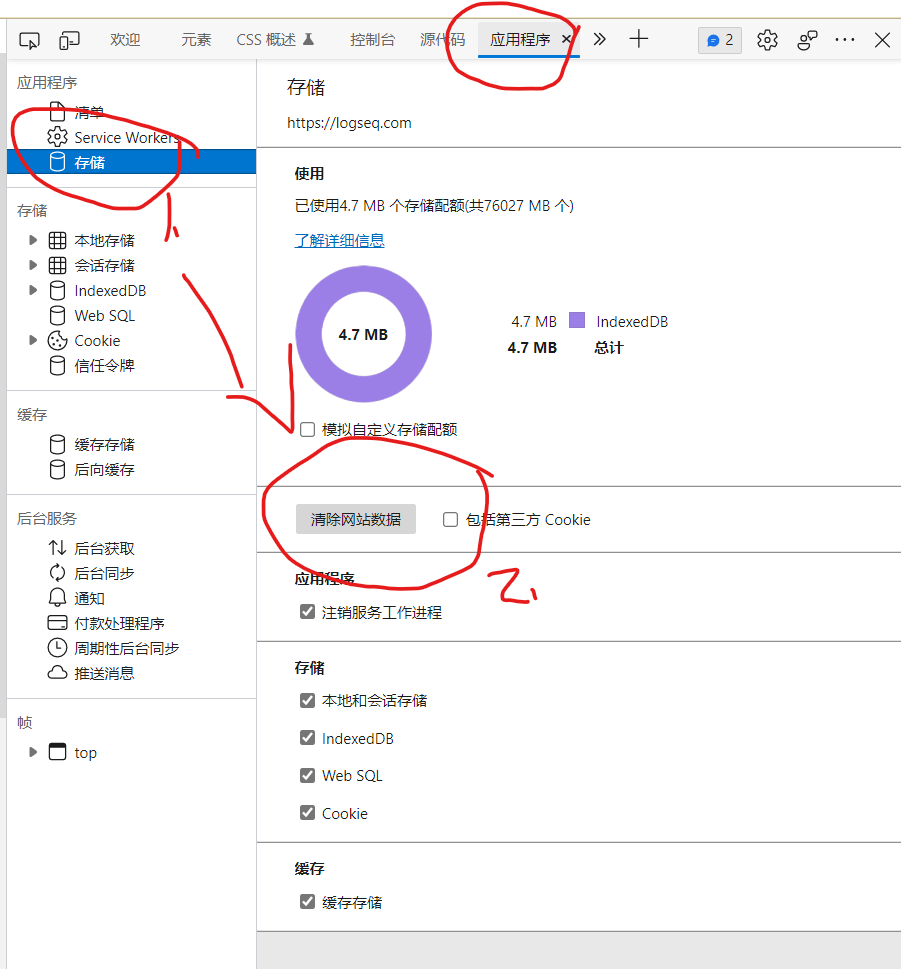Click the 会话存储 table icon

57,265
